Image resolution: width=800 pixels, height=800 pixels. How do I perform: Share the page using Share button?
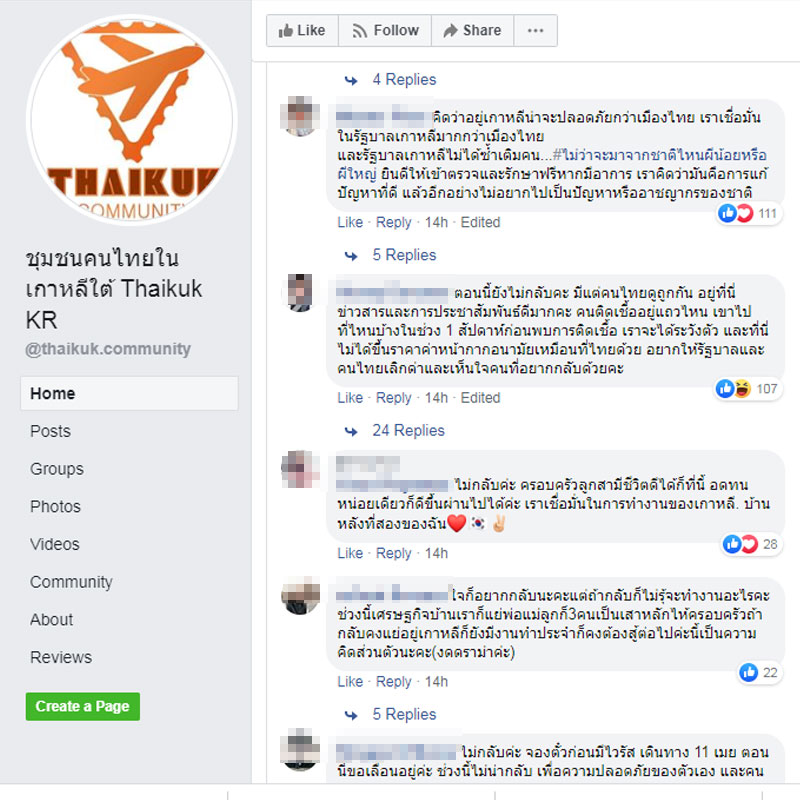(472, 31)
